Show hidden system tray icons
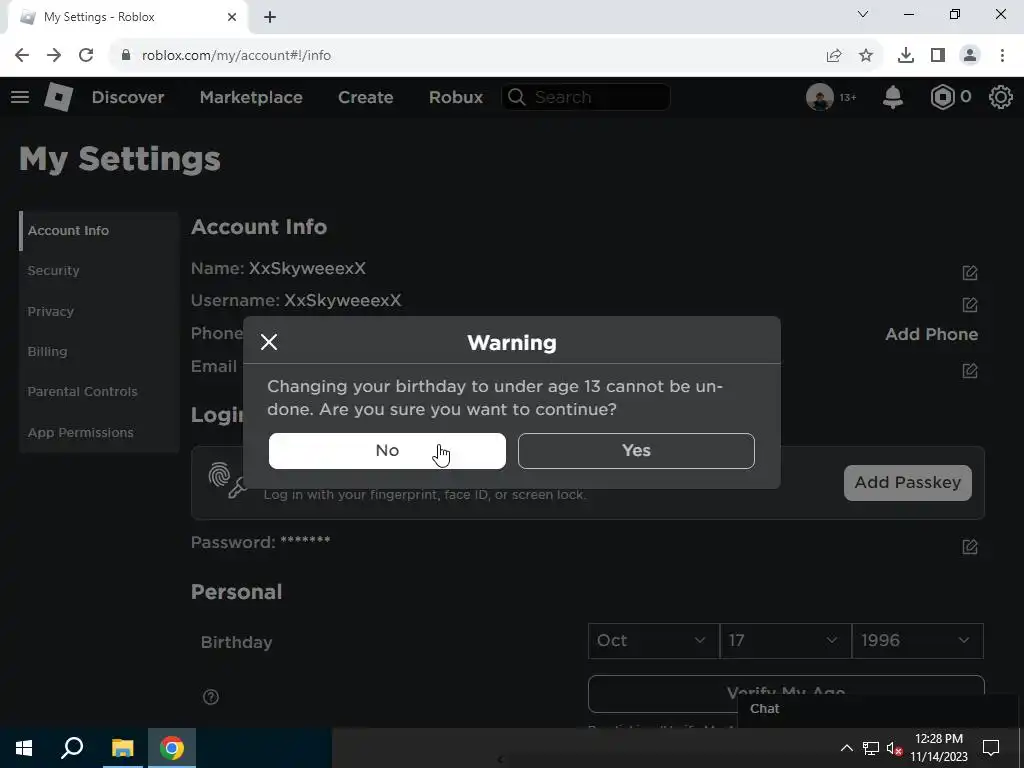 tap(846, 748)
